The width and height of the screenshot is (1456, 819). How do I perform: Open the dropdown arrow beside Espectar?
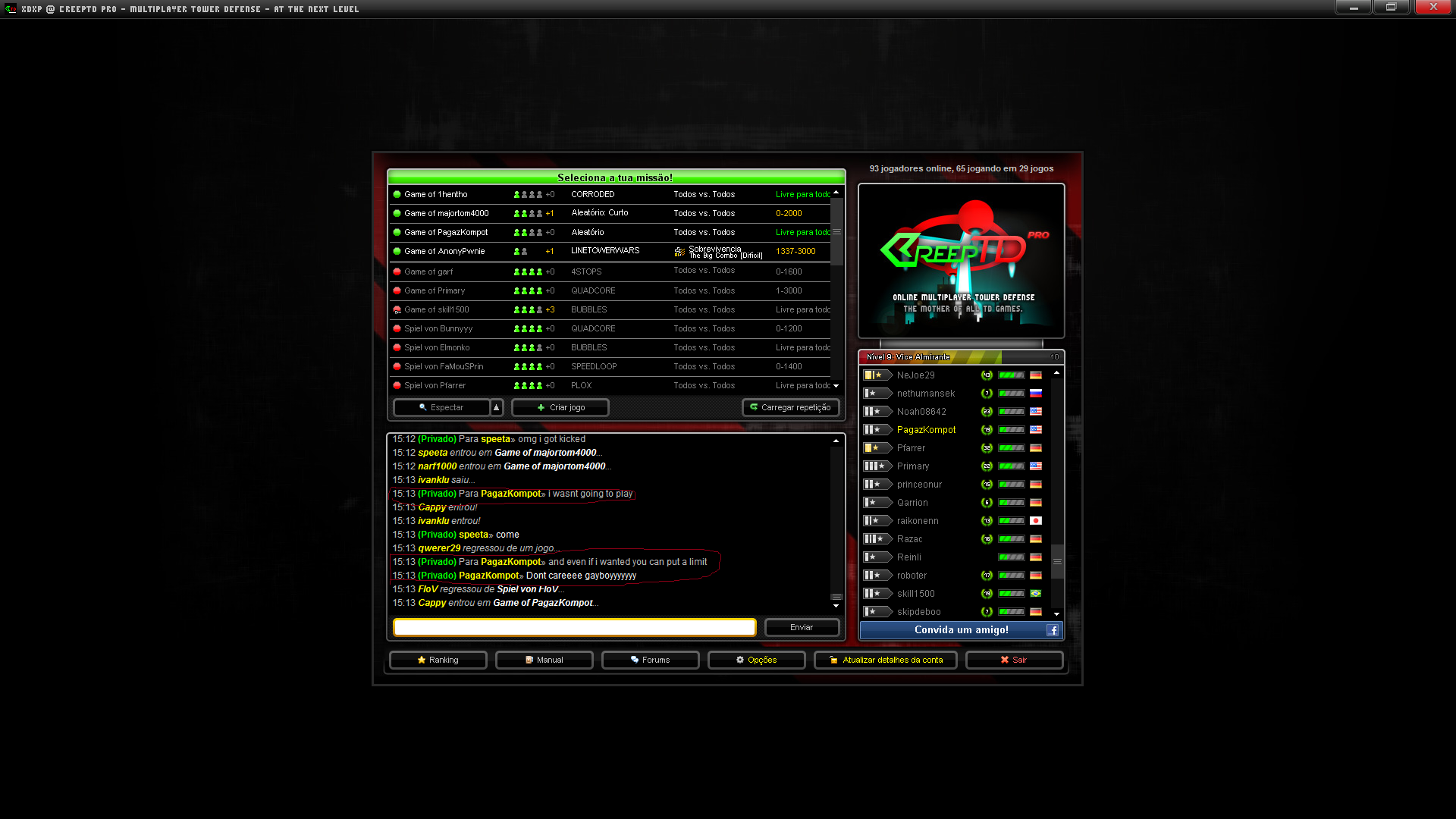pyautogui.click(x=497, y=408)
